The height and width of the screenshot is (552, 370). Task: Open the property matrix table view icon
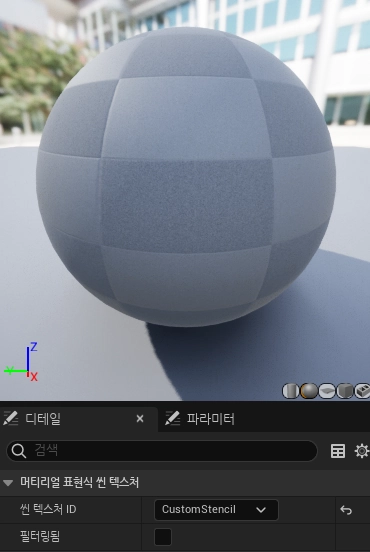tap(338, 451)
